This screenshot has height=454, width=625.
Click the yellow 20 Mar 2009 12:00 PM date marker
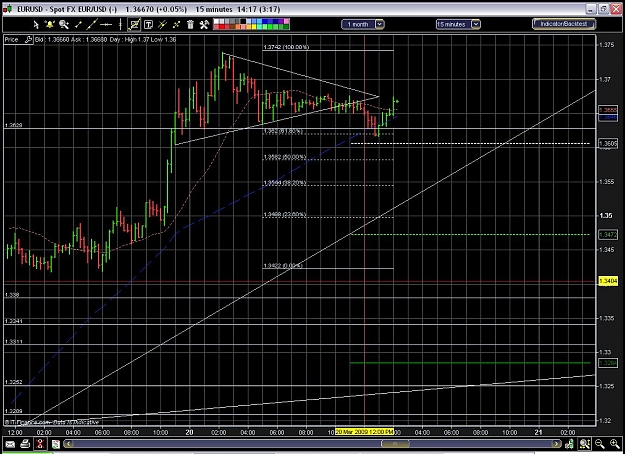[x=364, y=432]
